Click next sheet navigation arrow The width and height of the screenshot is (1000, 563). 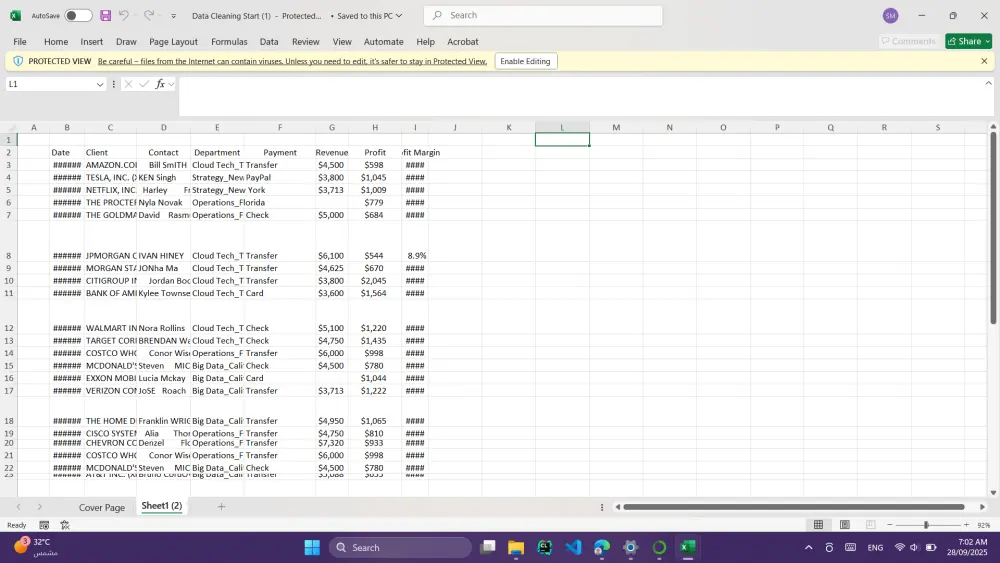pyautogui.click(x=40, y=507)
